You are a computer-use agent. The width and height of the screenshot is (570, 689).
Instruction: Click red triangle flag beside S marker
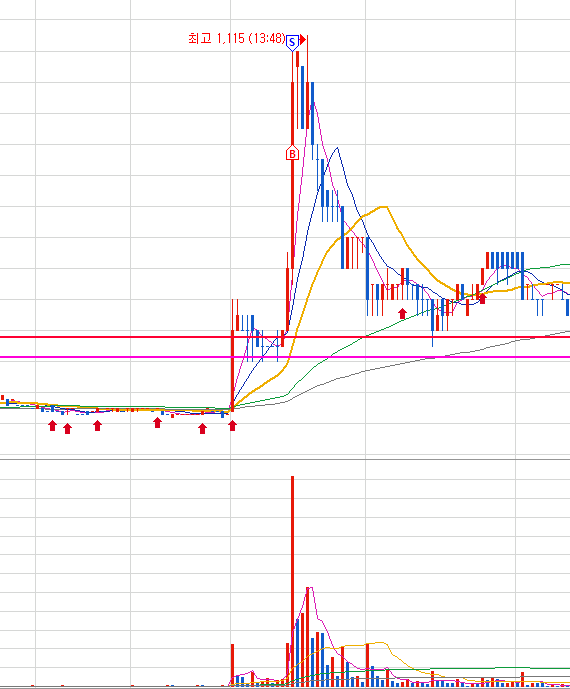click(x=303, y=40)
